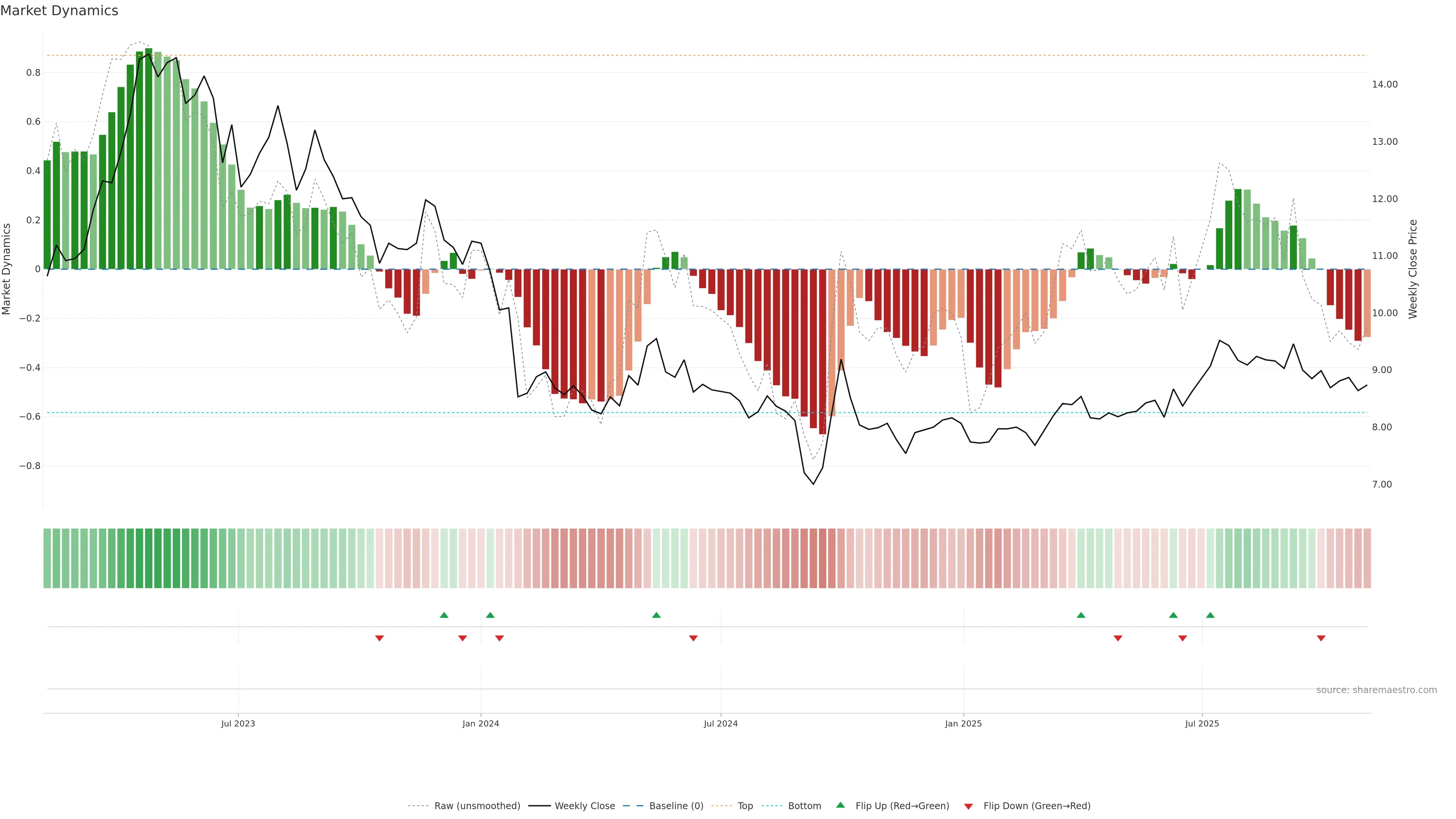This screenshot has width=1456, height=819.
Task: Click the Weekly Close Price axis title
Action: 1412,269
